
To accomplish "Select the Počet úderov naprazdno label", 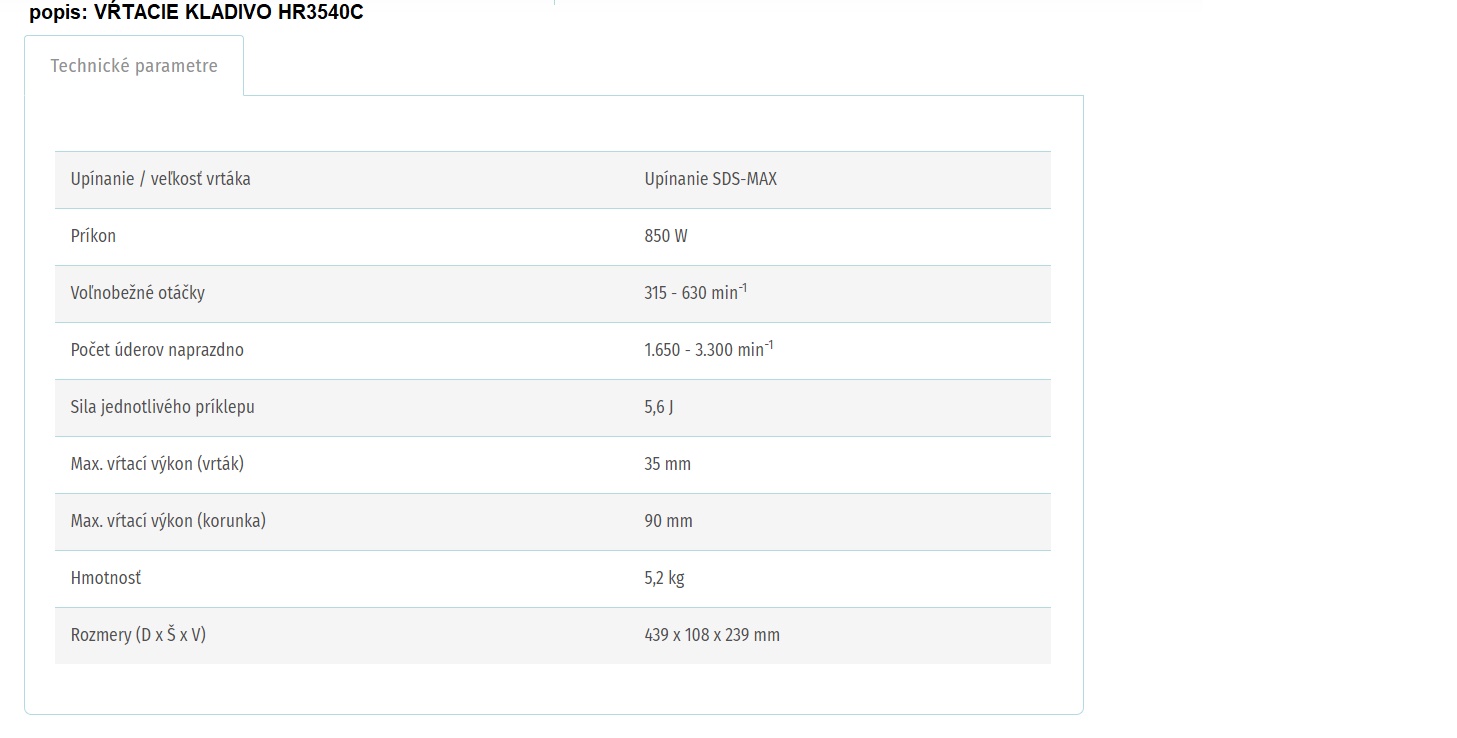I will pos(157,350).
